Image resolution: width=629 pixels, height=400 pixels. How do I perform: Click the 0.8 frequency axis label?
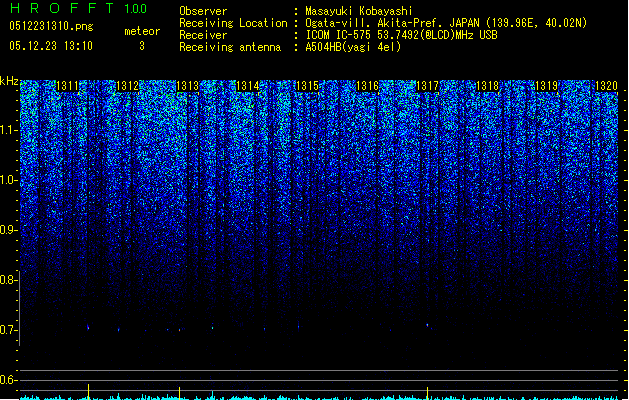[x=8, y=280]
